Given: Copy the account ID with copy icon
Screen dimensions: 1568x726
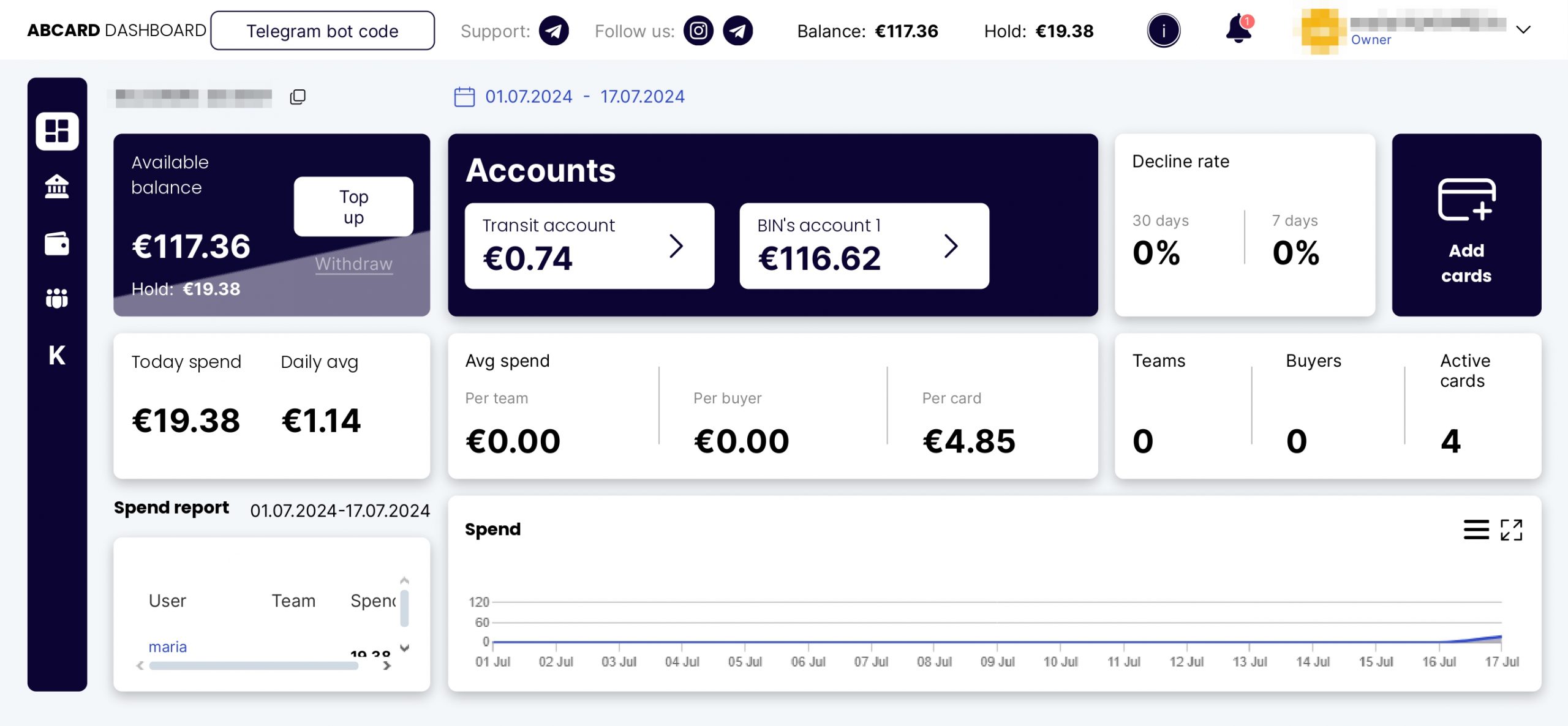Looking at the screenshot, I should click(298, 97).
